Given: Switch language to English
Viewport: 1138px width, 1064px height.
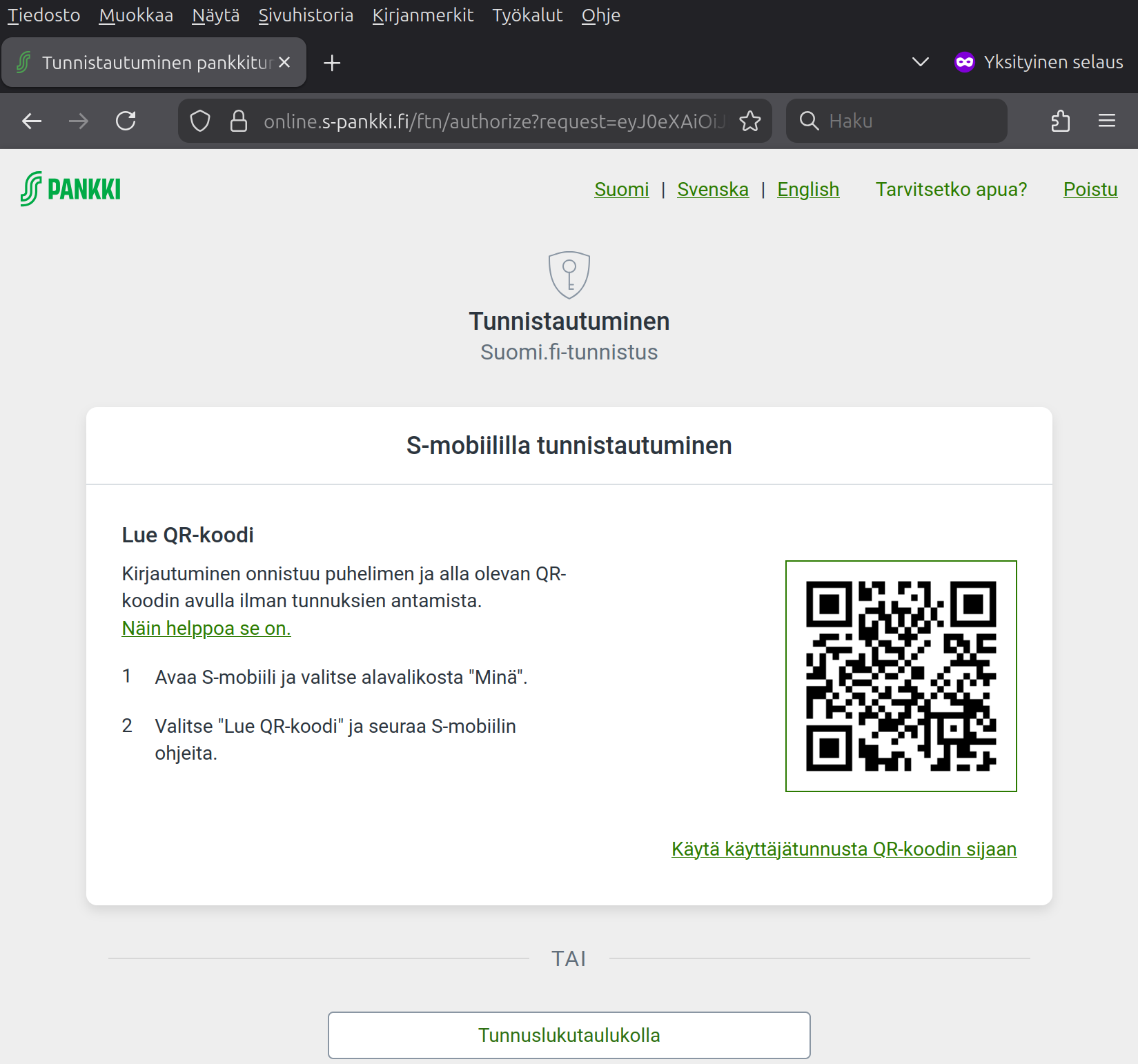Looking at the screenshot, I should tap(807, 189).
